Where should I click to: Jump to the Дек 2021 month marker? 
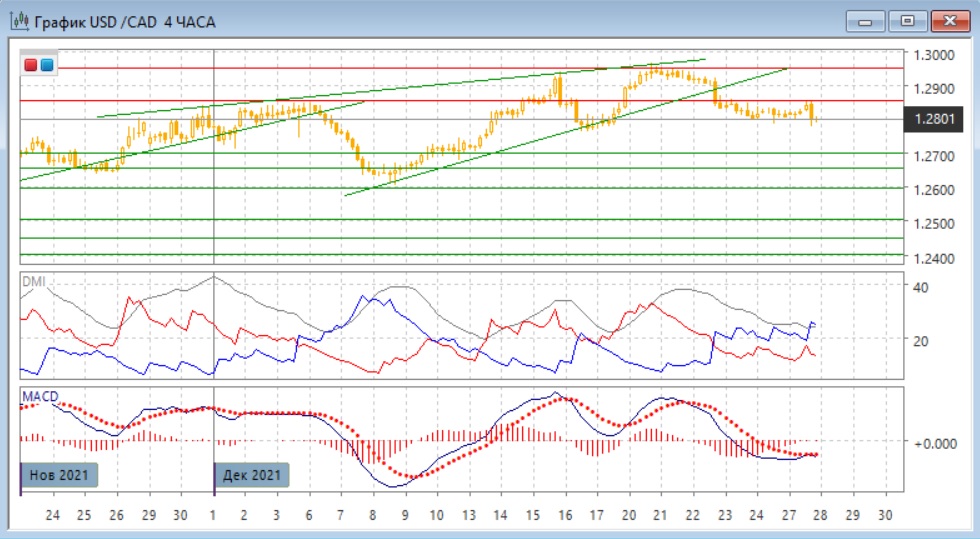(x=252, y=474)
